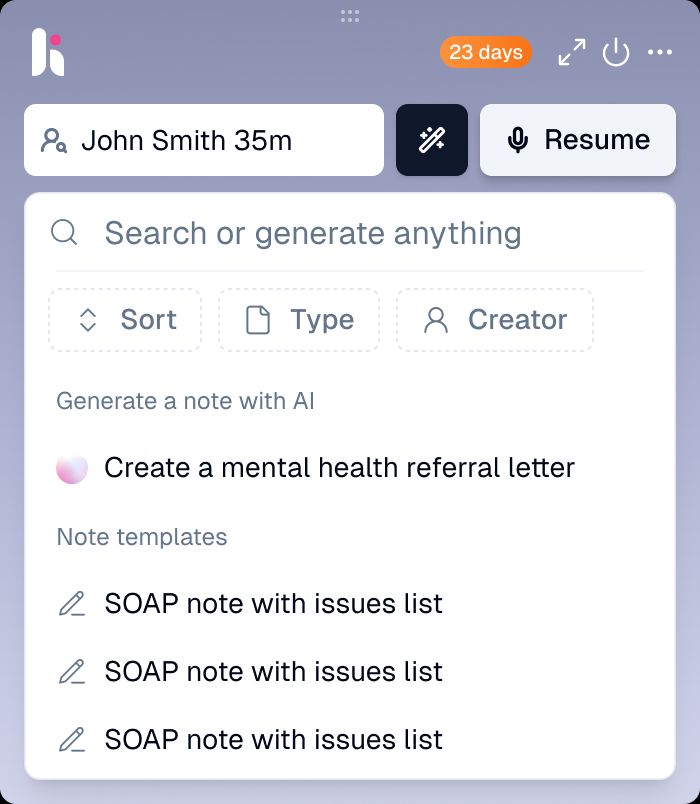Click the magnifier search icon
The width and height of the screenshot is (700, 804).
(64, 233)
